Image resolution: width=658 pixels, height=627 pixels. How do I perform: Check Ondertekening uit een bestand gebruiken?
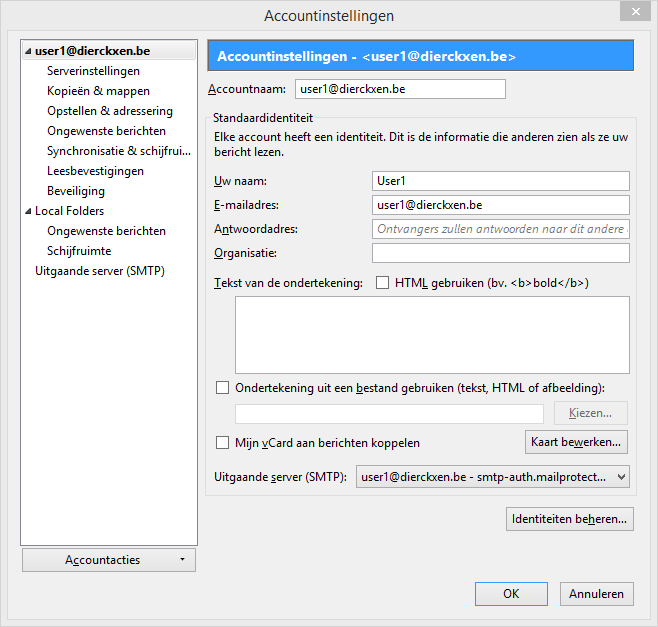(223, 387)
